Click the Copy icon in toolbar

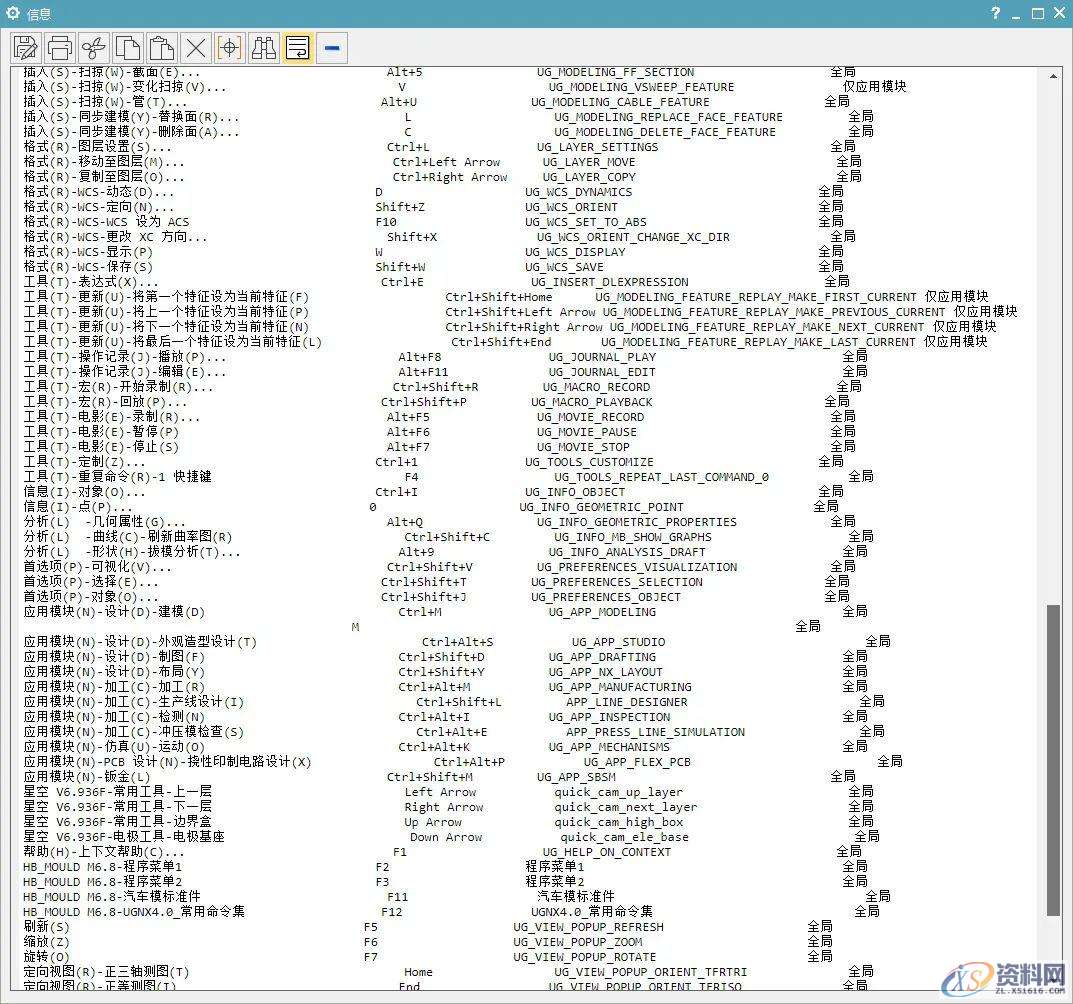128,47
